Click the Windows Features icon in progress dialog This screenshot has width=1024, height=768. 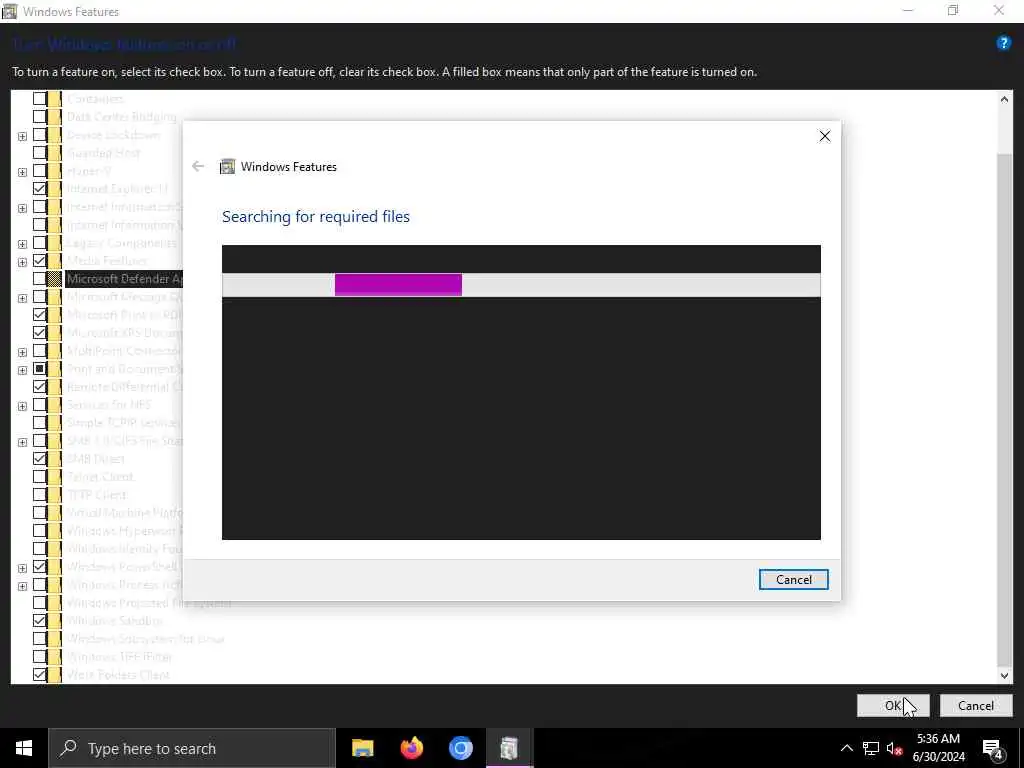227,167
